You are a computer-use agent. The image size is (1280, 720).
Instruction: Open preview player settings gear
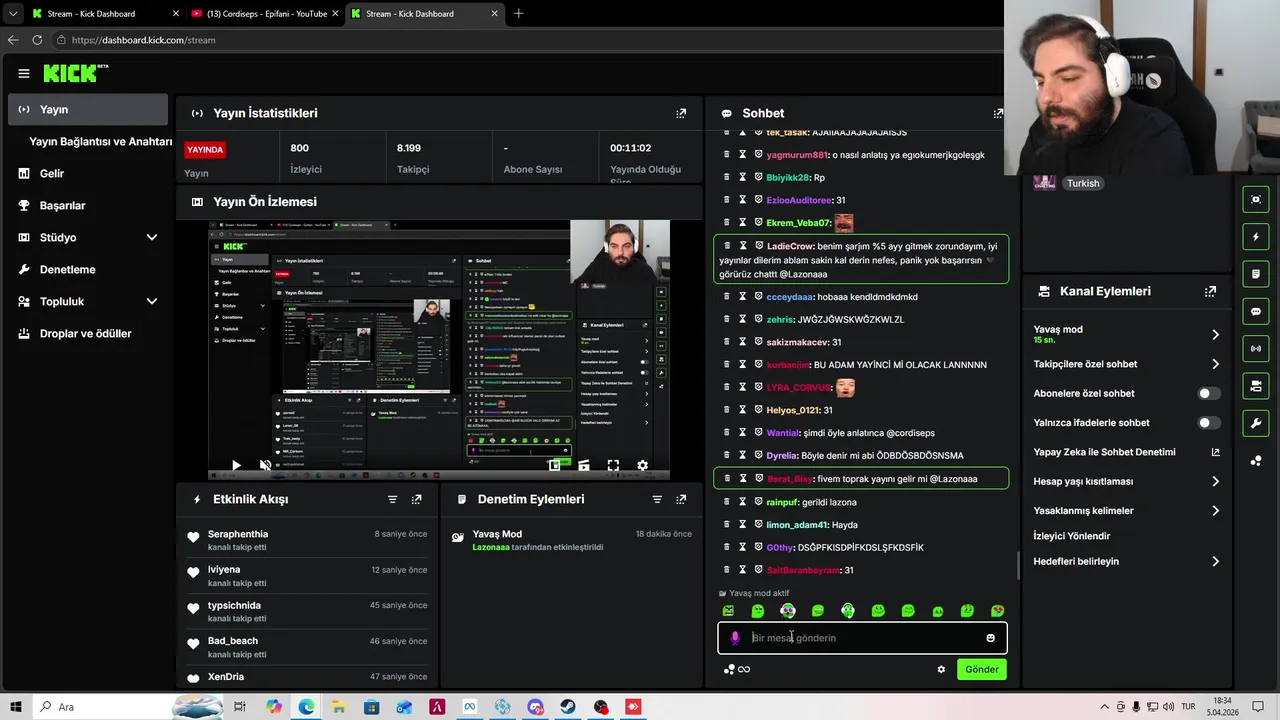642,465
